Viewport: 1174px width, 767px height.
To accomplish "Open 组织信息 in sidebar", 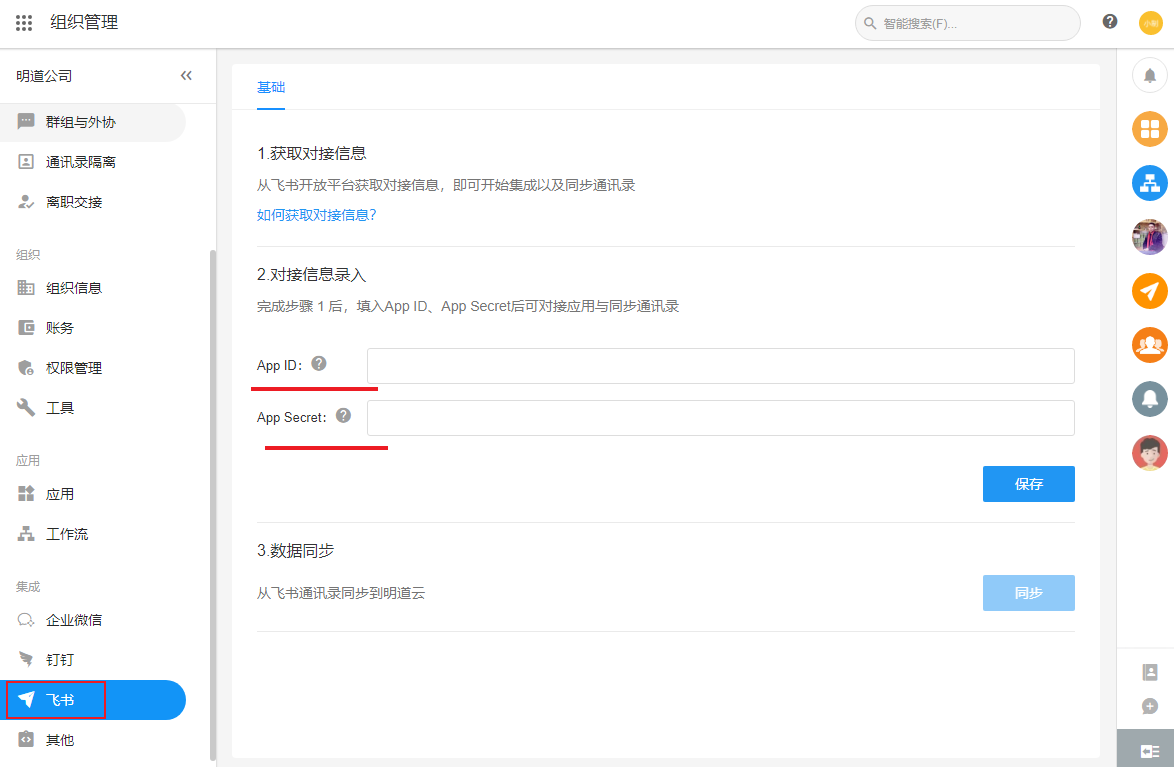I will [93, 288].
